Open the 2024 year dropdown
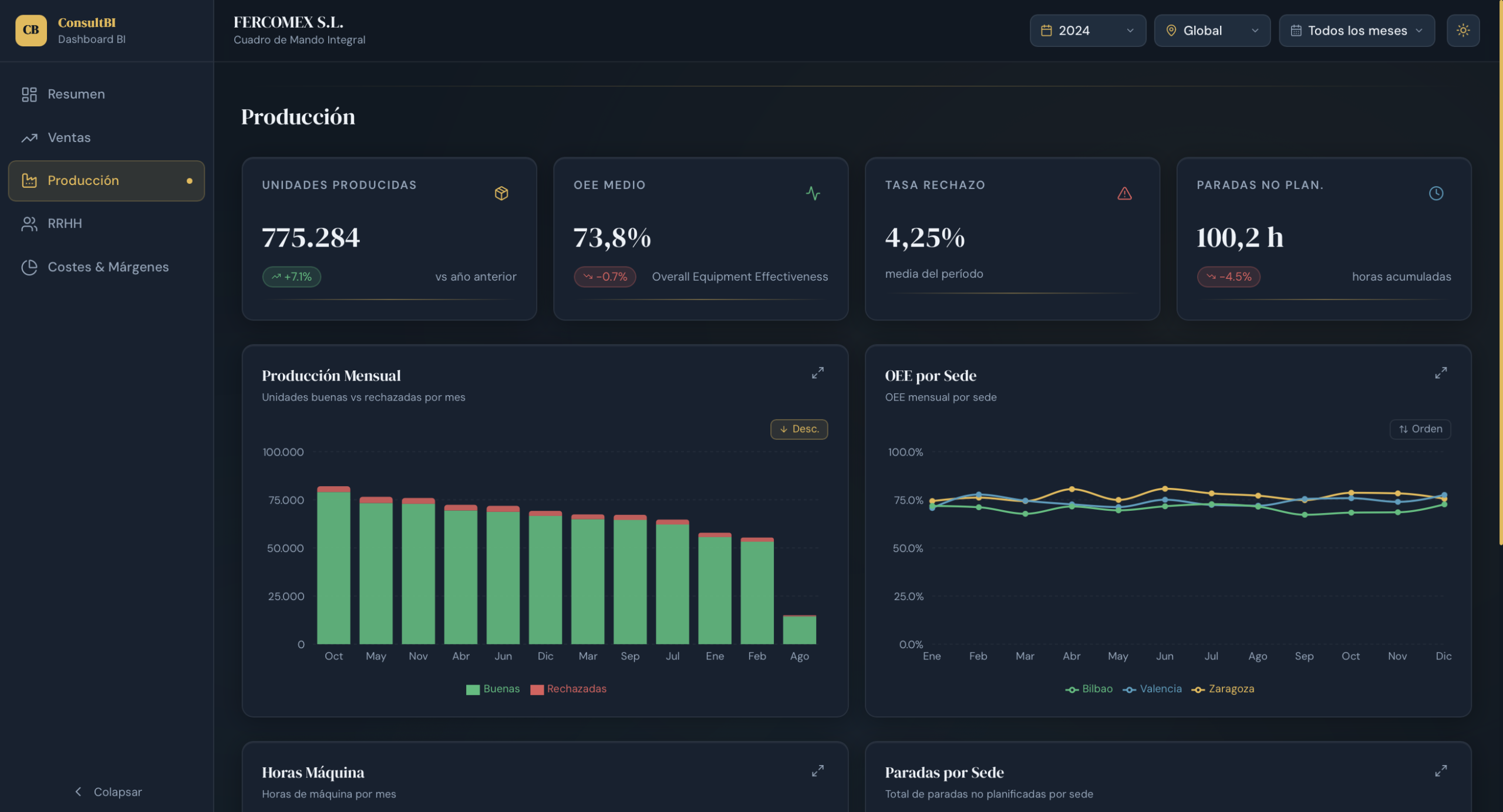This screenshot has width=1503, height=812. tap(1087, 31)
